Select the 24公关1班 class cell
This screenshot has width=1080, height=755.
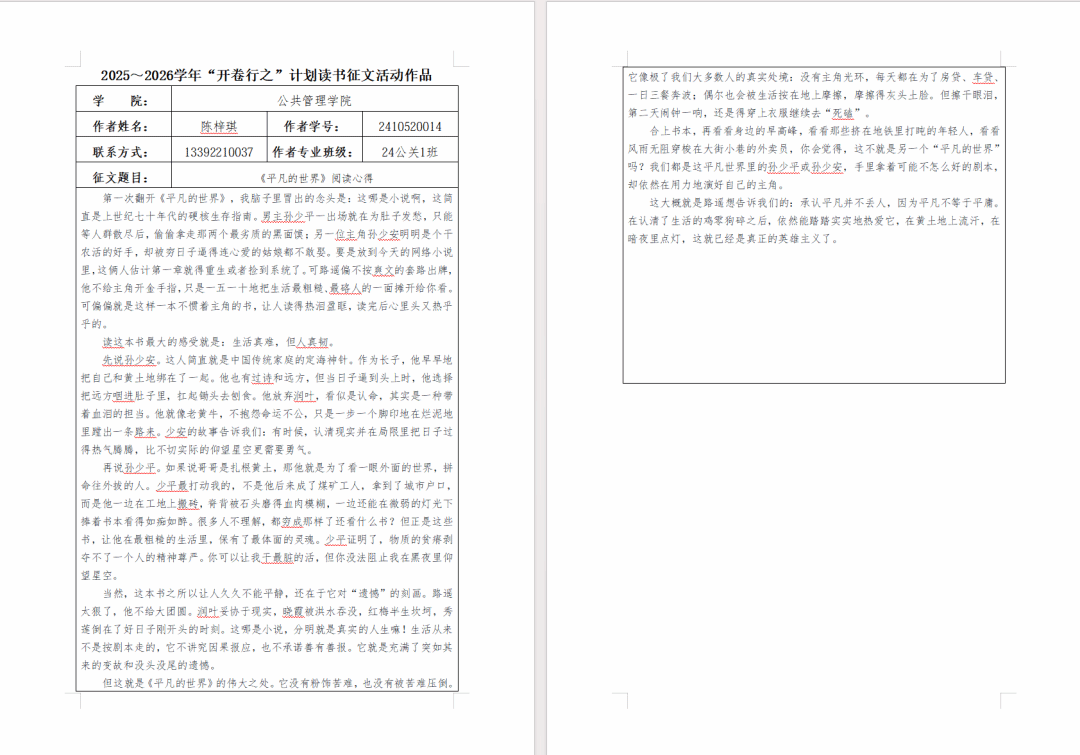pyautogui.click(x=410, y=151)
